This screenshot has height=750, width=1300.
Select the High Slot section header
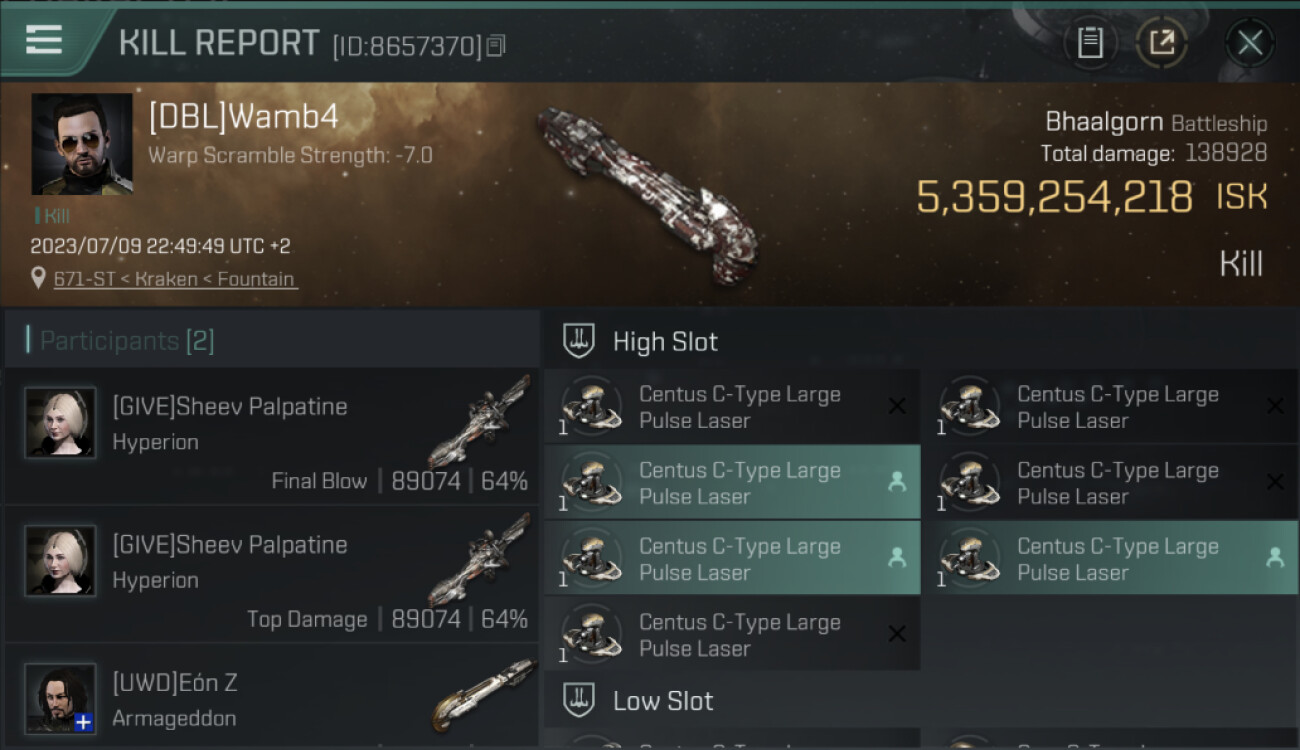665,341
